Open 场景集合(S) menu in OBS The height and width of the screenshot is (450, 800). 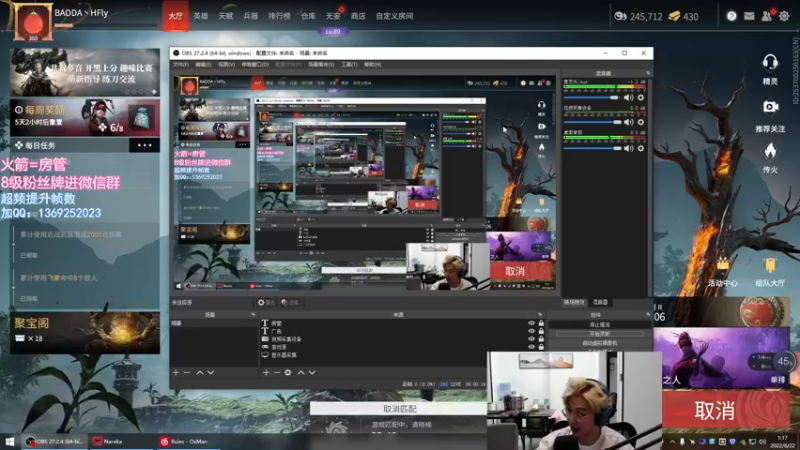click(321, 64)
